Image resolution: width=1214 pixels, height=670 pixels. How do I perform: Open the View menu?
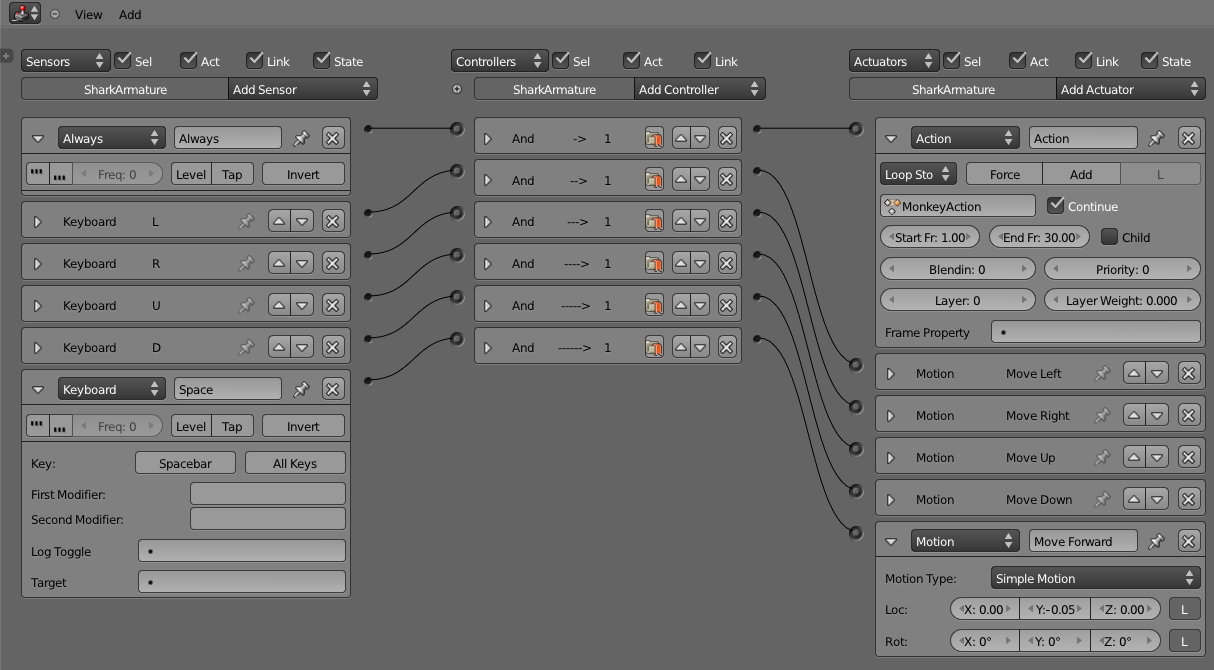(x=88, y=14)
